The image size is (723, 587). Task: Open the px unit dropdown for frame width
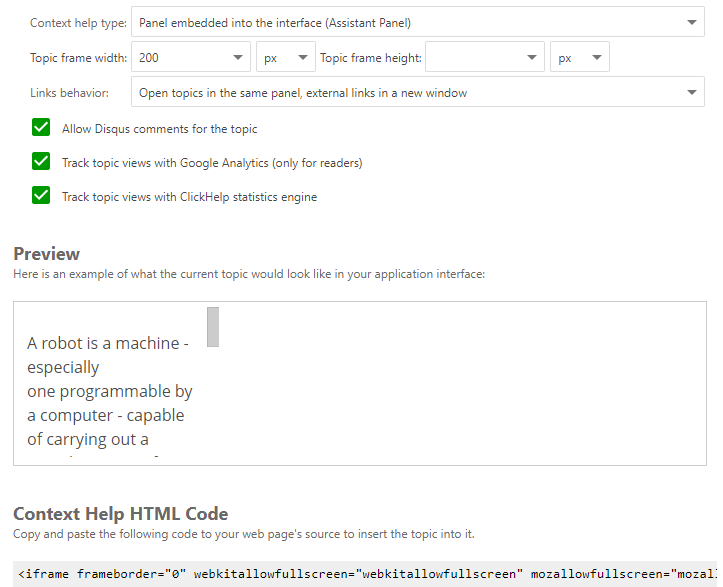(x=286, y=57)
